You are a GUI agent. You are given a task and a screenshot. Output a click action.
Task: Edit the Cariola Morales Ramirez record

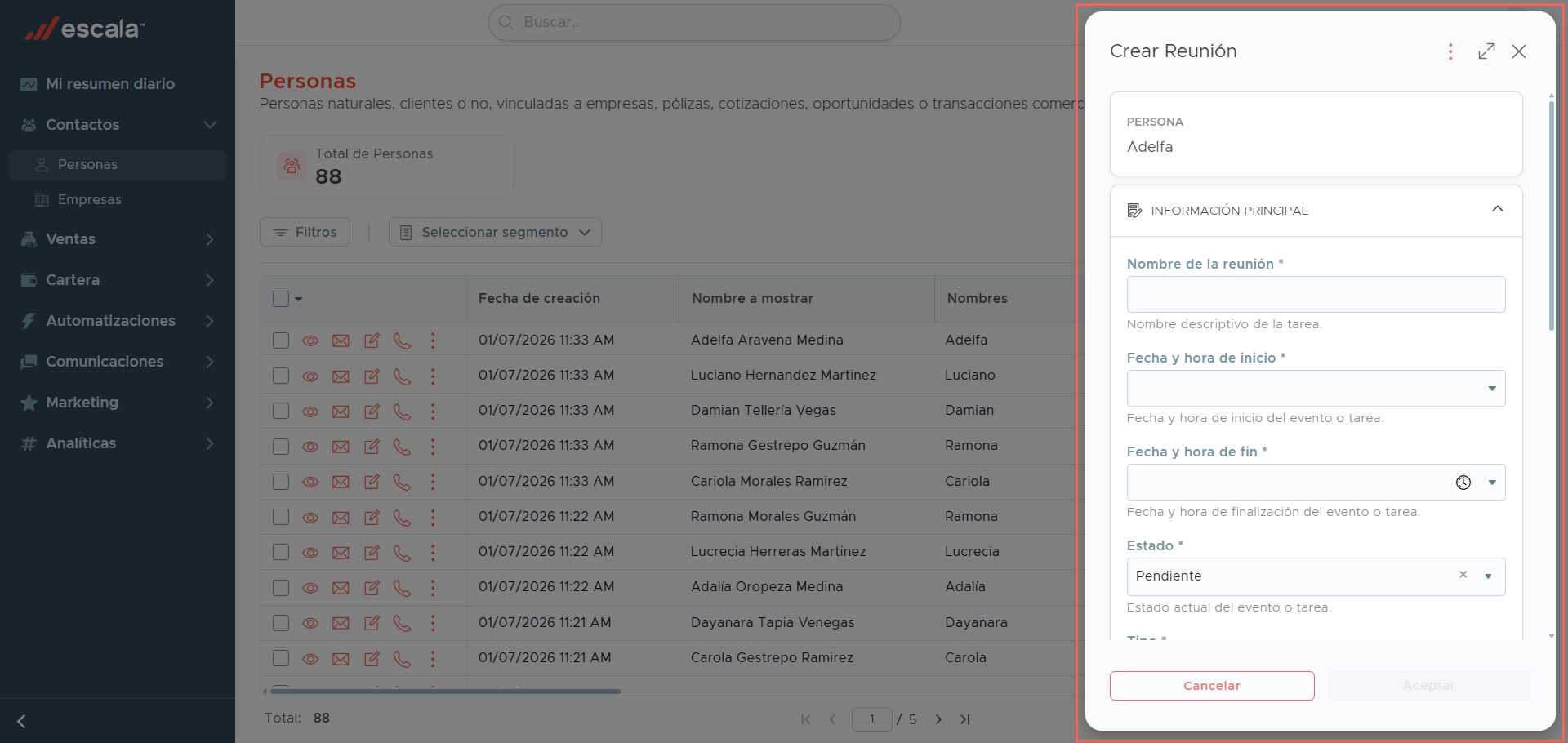coord(372,482)
